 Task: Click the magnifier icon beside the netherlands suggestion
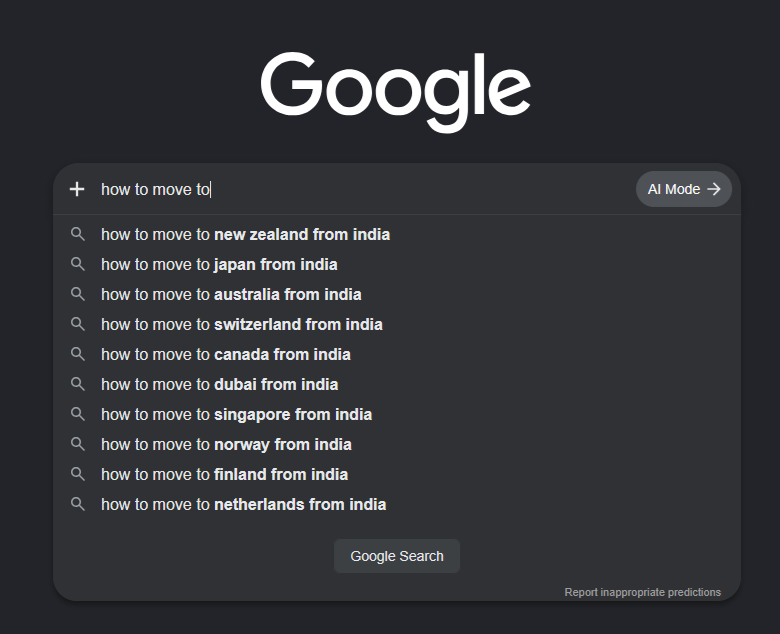pos(78,504)
